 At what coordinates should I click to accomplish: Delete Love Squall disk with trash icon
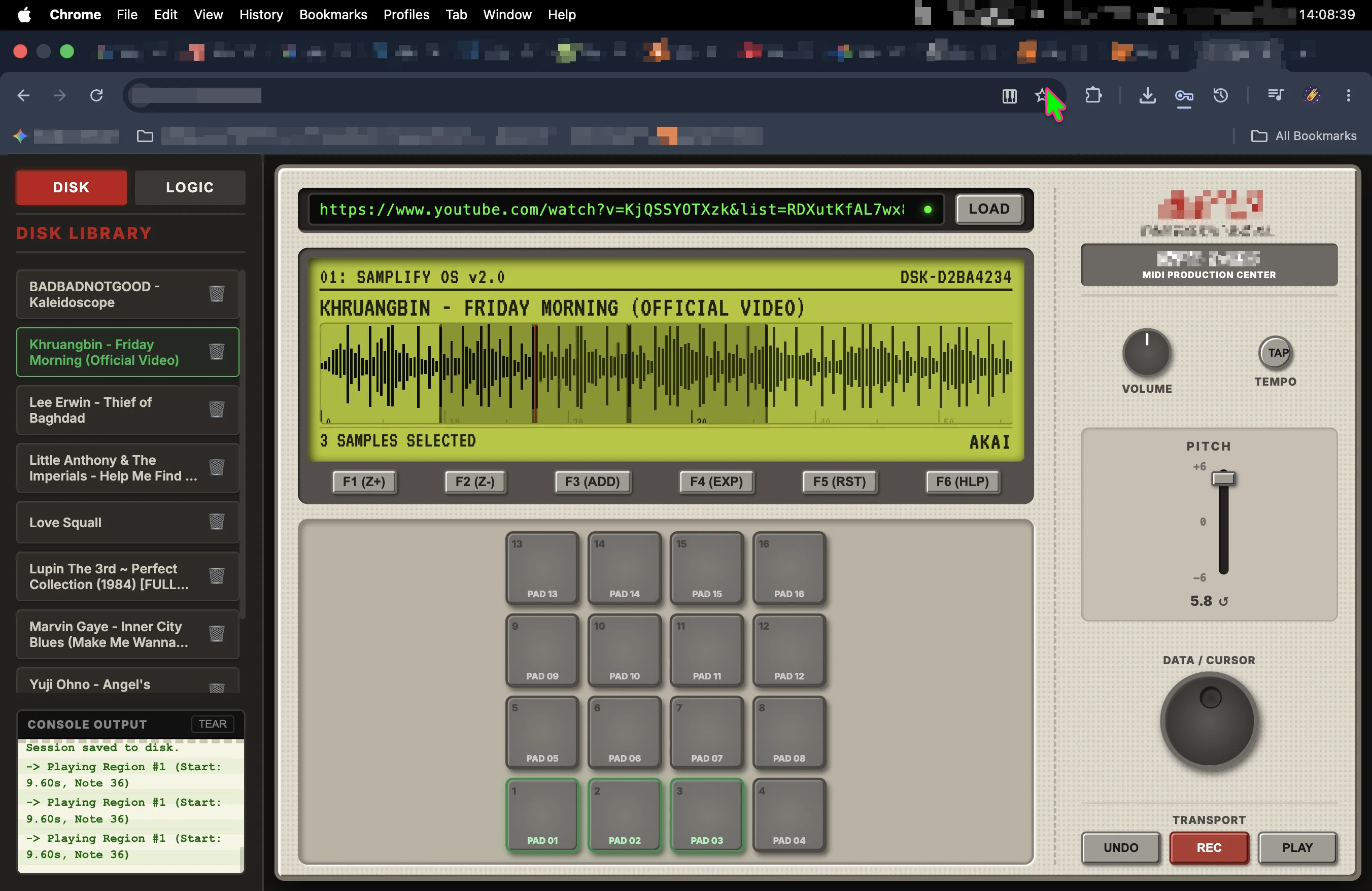pyautogui.click(x=217, y=522)
